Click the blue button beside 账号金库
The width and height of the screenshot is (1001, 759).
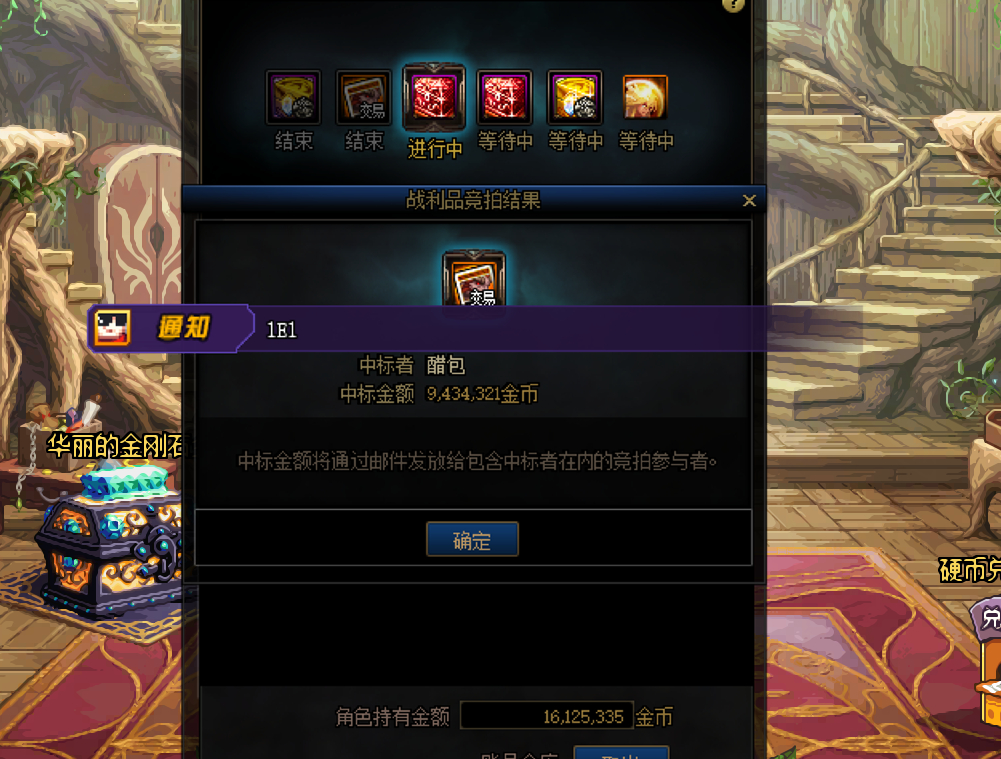tap(621, 753)
